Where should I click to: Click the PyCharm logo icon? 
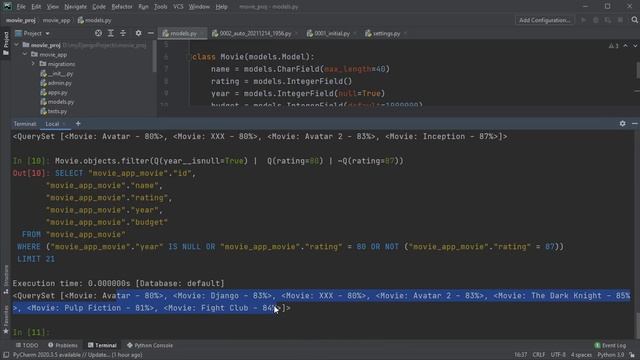pyautogui.click(x=7, y=6)
